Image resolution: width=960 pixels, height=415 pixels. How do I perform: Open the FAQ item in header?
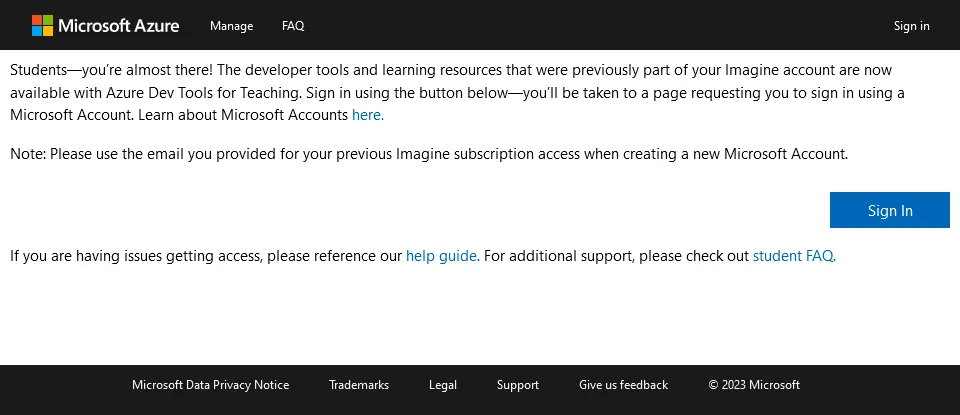click(x=293, y=26)
